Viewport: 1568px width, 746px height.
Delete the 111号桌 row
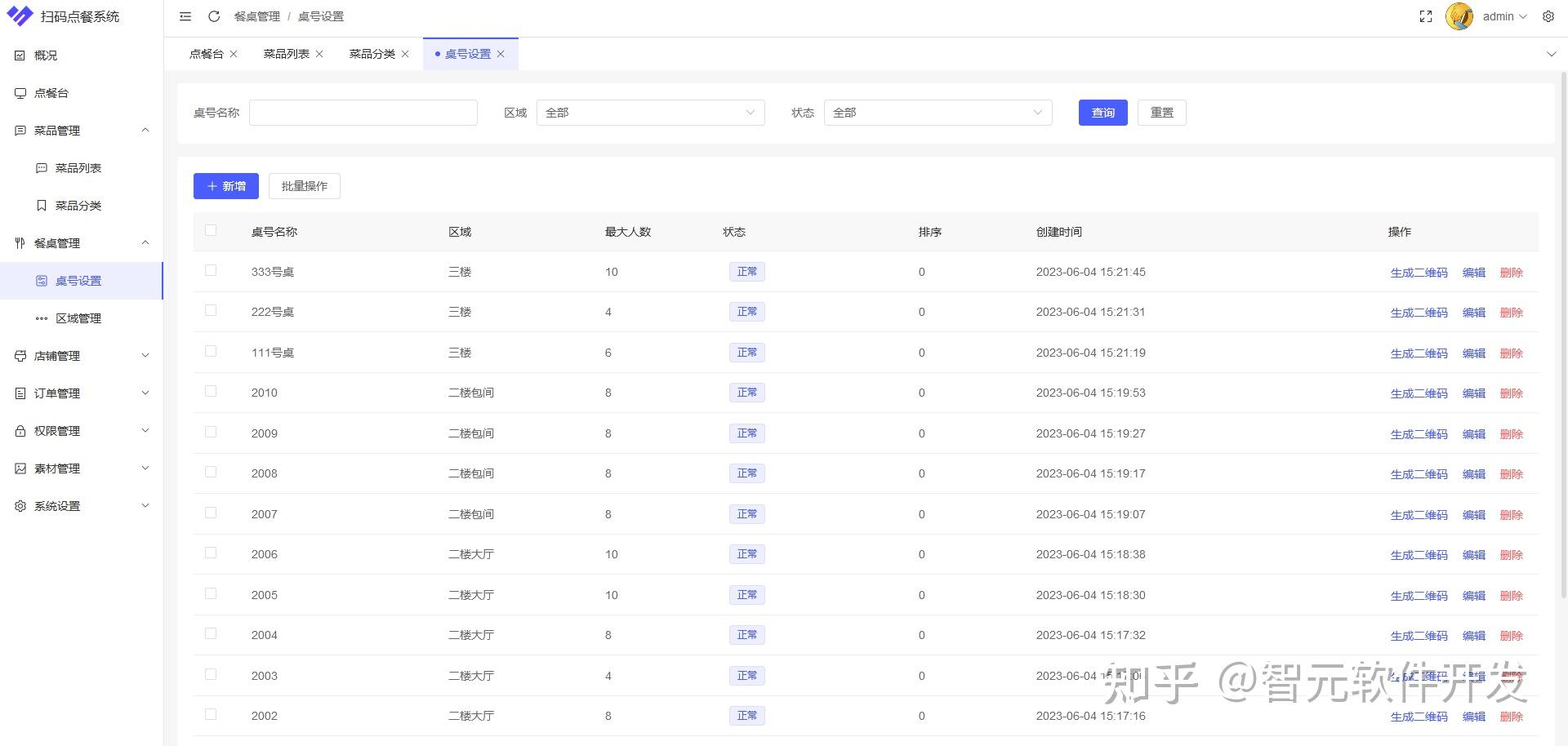(1512, 353)
